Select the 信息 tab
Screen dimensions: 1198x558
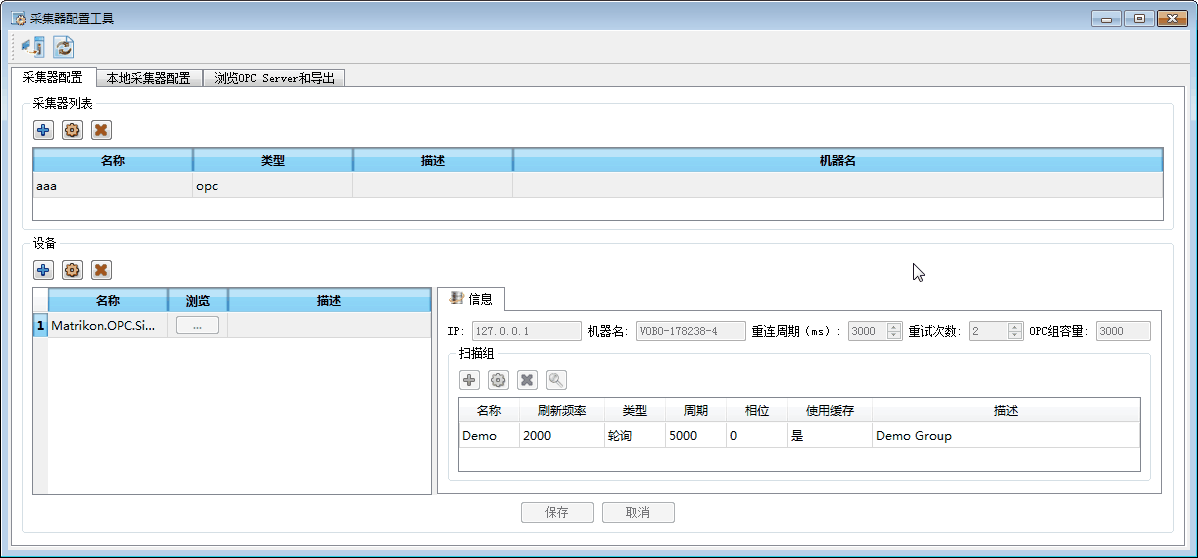coord(470,298)
